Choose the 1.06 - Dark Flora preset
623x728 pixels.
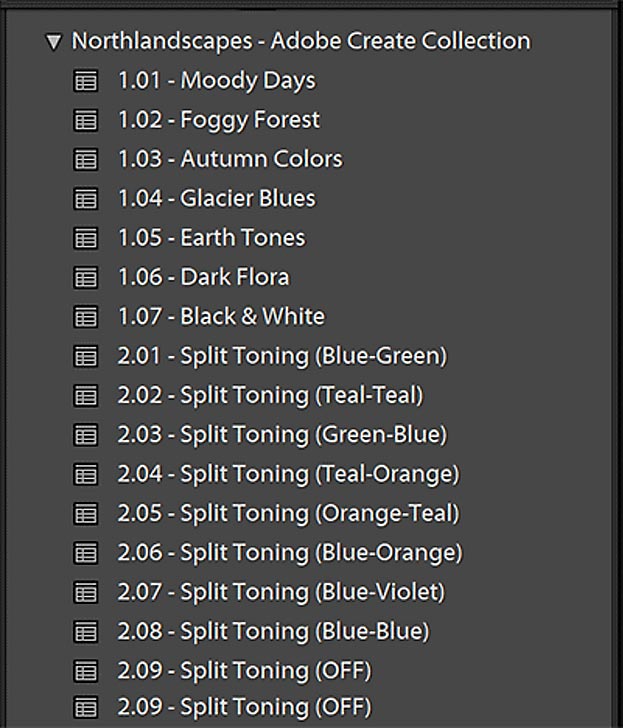pos(203,277)
